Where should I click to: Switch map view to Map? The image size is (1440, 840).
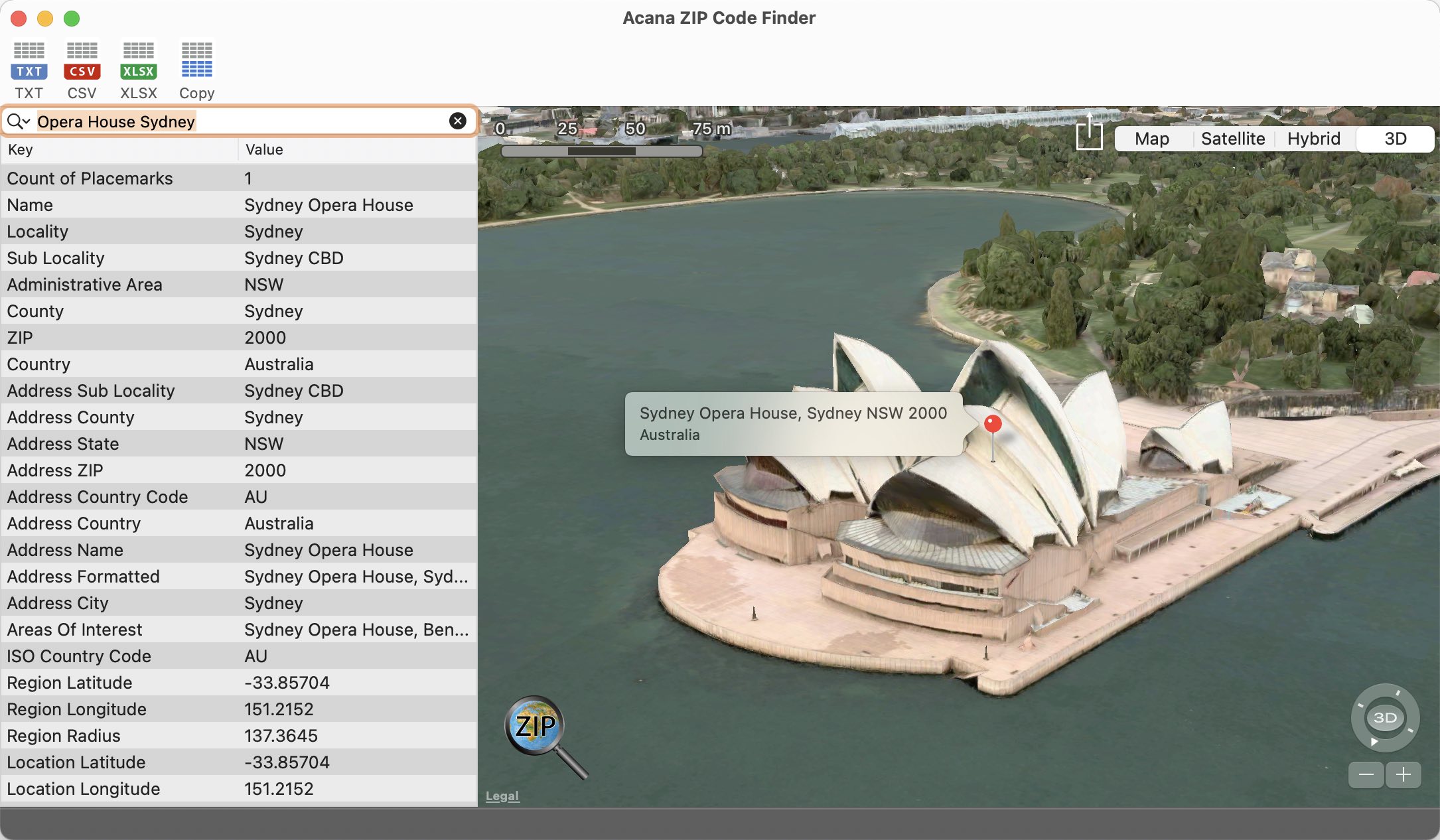pyautogui.click(x=1152, y=139)
